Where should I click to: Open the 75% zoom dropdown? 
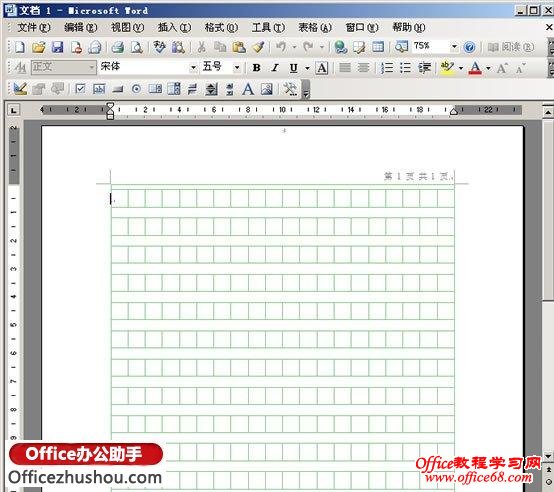tap(454, 46)
